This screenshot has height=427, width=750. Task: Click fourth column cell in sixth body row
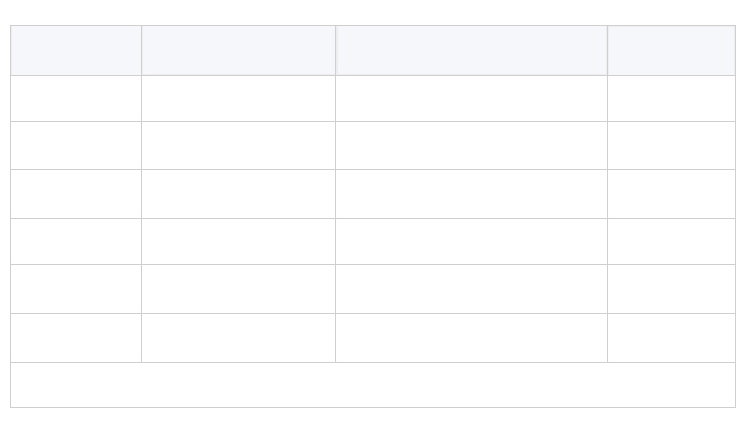pyautogui.click(x=672, y=338)
